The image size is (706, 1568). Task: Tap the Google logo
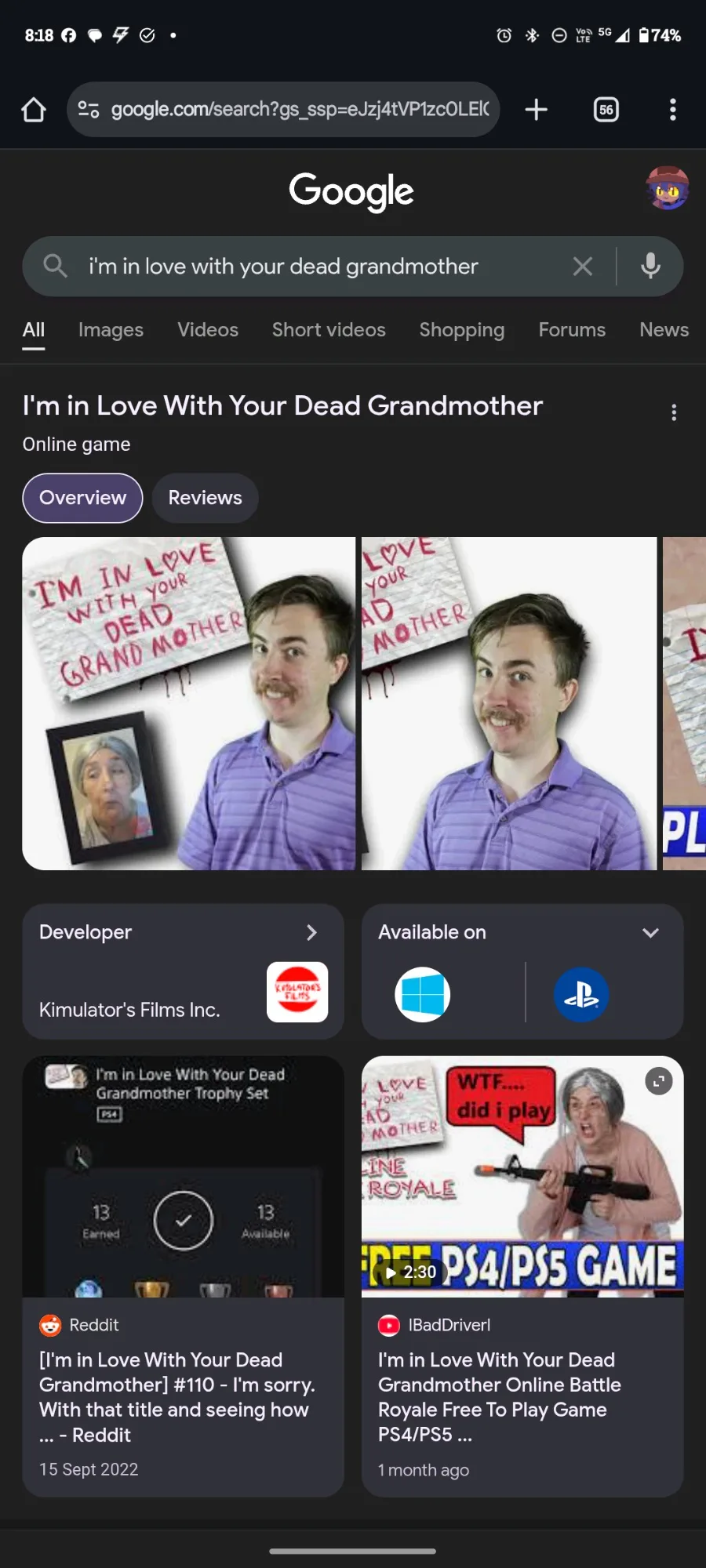pos(351,191)
